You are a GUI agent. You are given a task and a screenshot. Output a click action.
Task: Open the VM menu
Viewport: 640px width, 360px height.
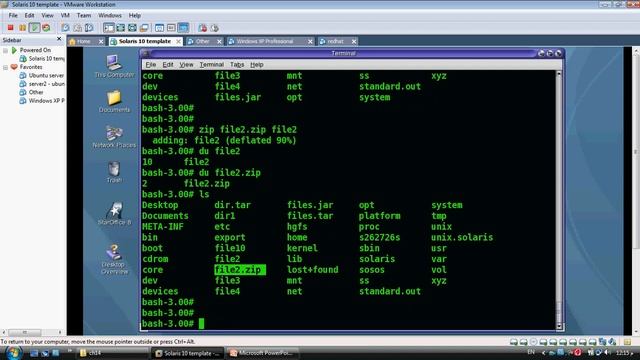click(x=65, y=16)
